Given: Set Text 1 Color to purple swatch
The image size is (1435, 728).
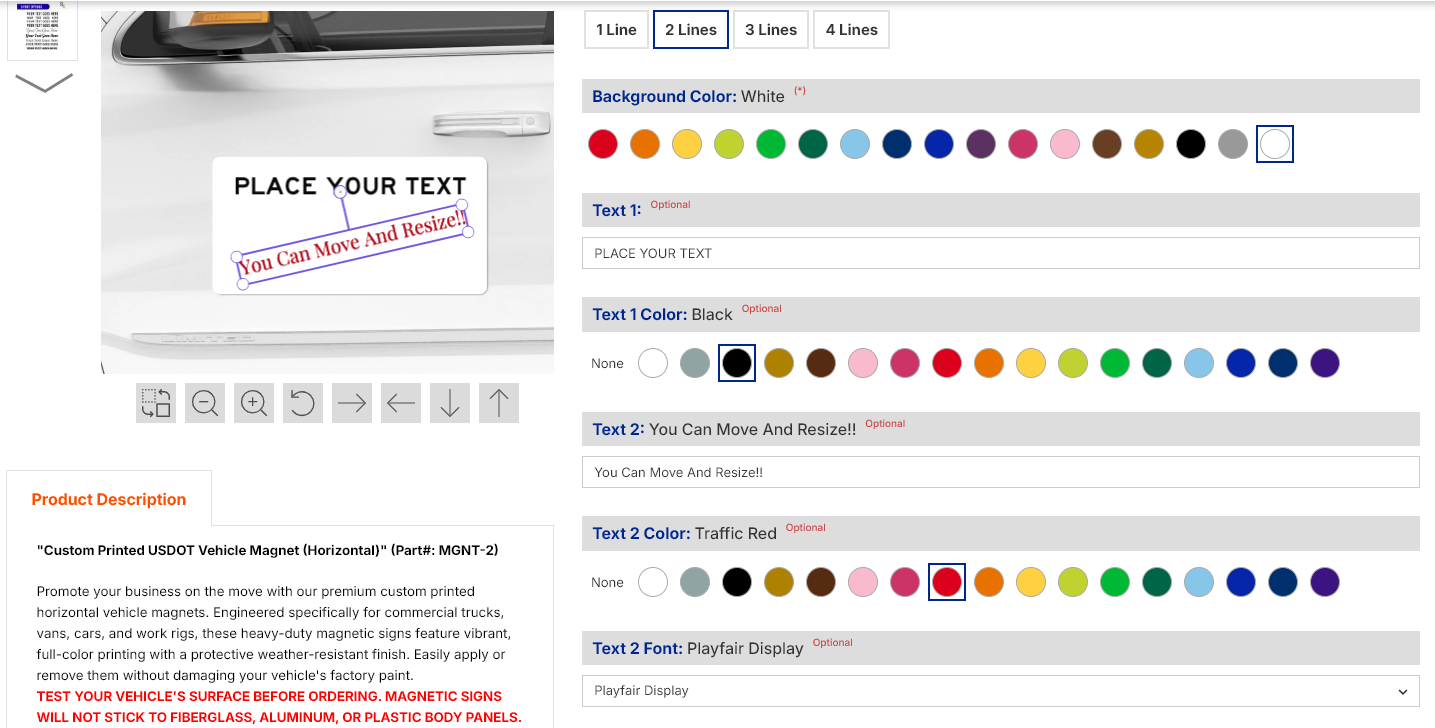Looking at the screenshot, I should click(x=1325, y=363).
